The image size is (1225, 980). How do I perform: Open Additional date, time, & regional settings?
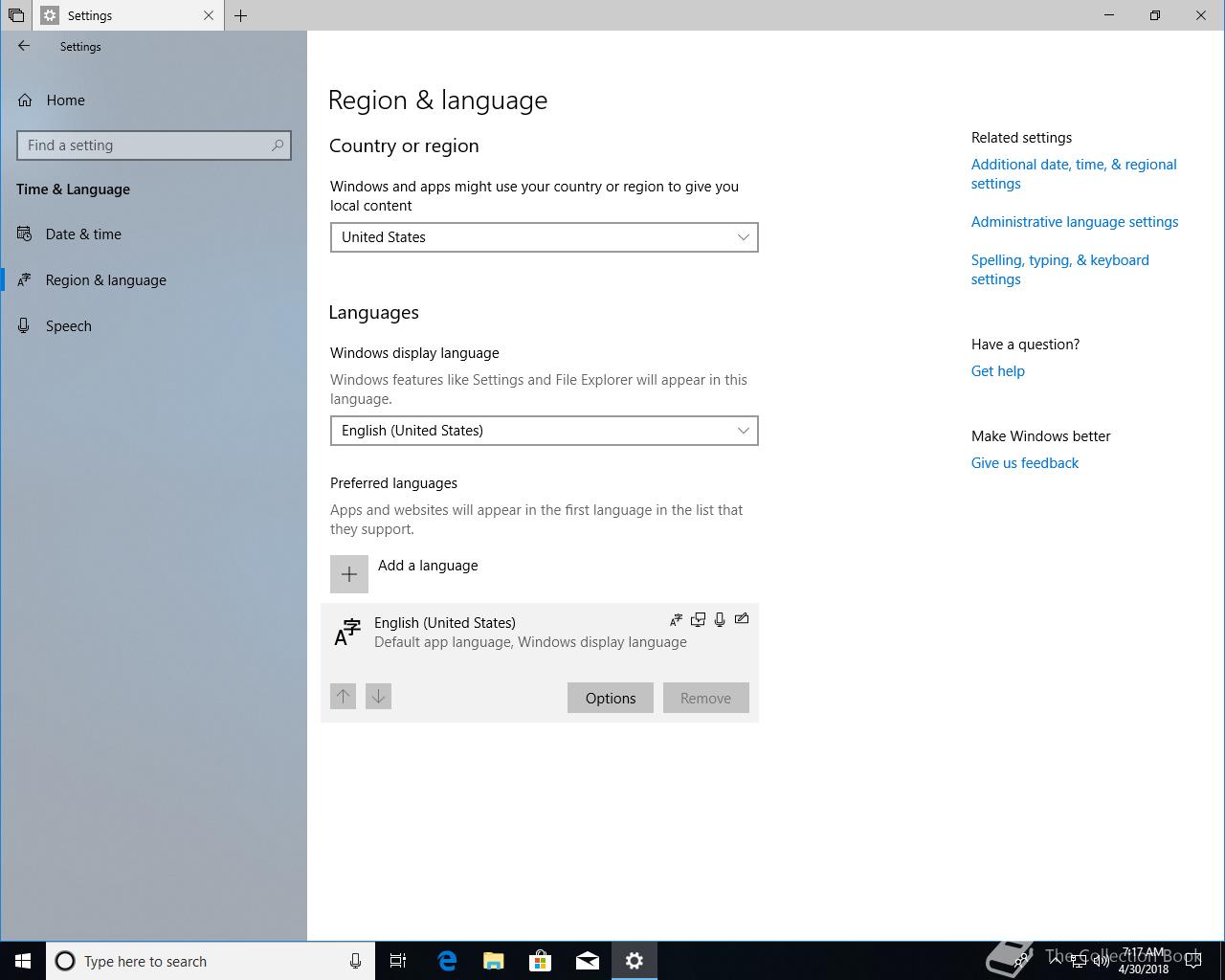1074,174
